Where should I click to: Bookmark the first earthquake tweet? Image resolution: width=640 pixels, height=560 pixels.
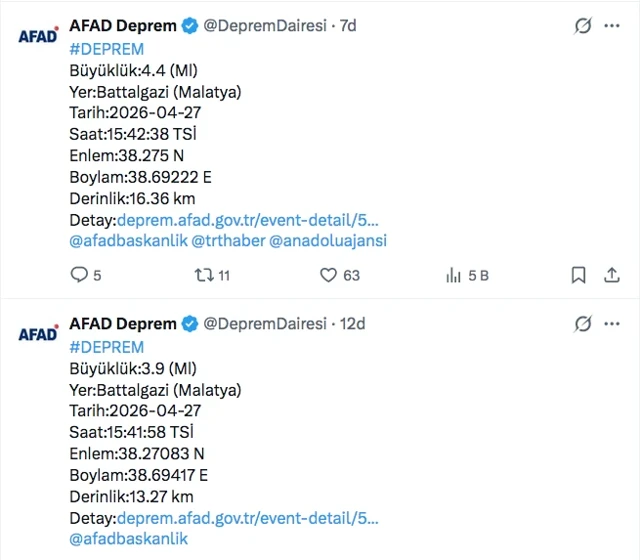tap(578, 275)
